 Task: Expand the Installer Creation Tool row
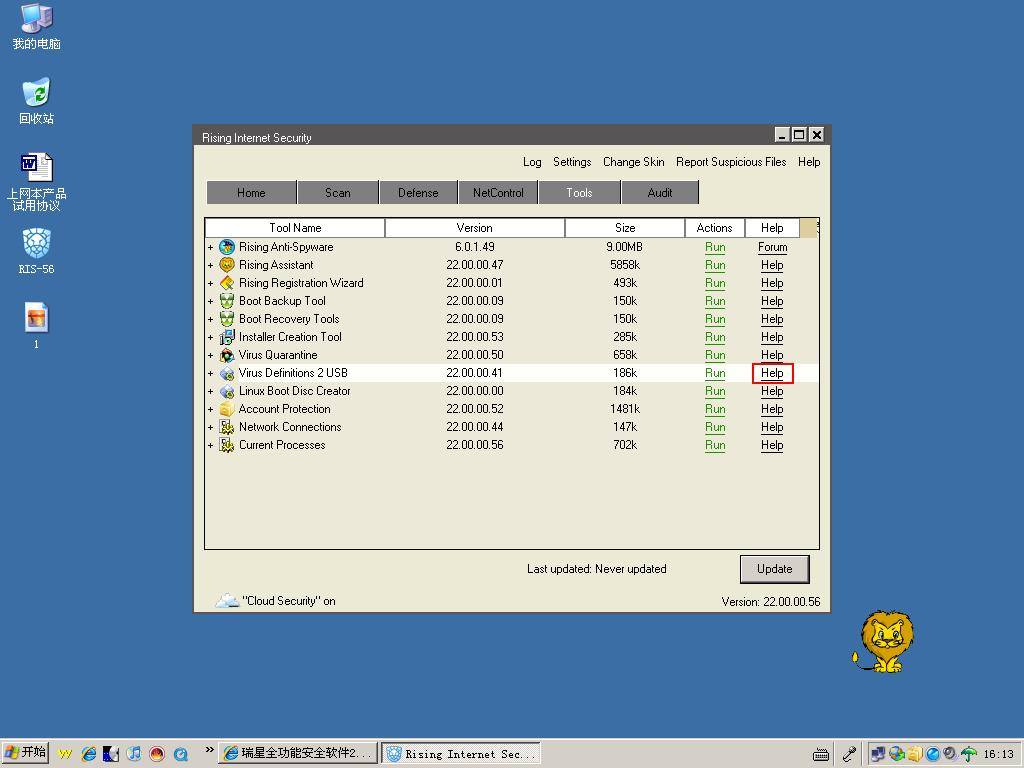210,337
